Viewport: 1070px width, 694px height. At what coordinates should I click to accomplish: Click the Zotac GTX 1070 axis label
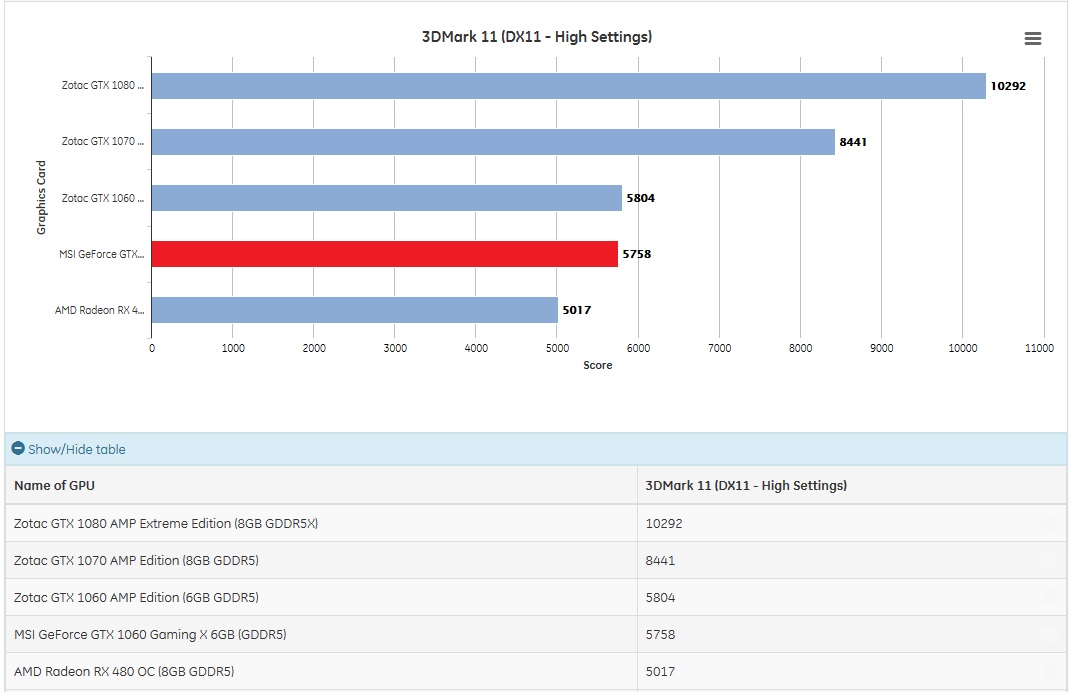[103, 141]
